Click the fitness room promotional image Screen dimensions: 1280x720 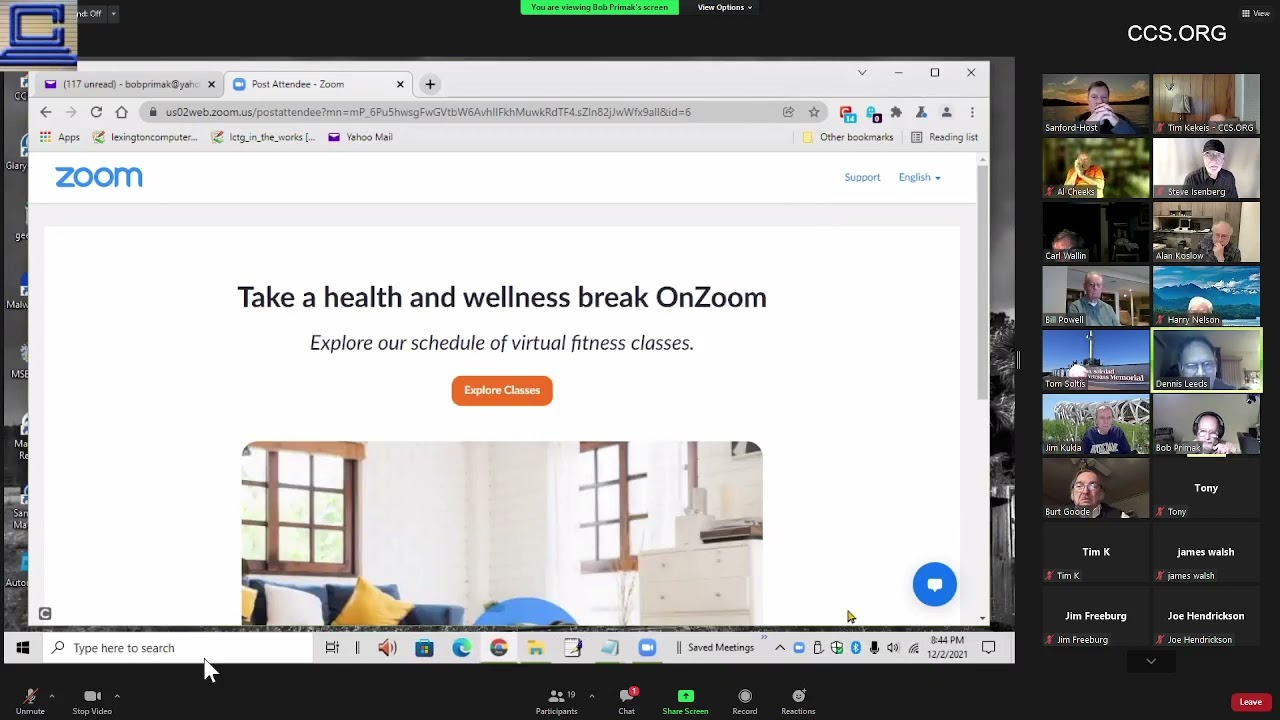(502, 533)
